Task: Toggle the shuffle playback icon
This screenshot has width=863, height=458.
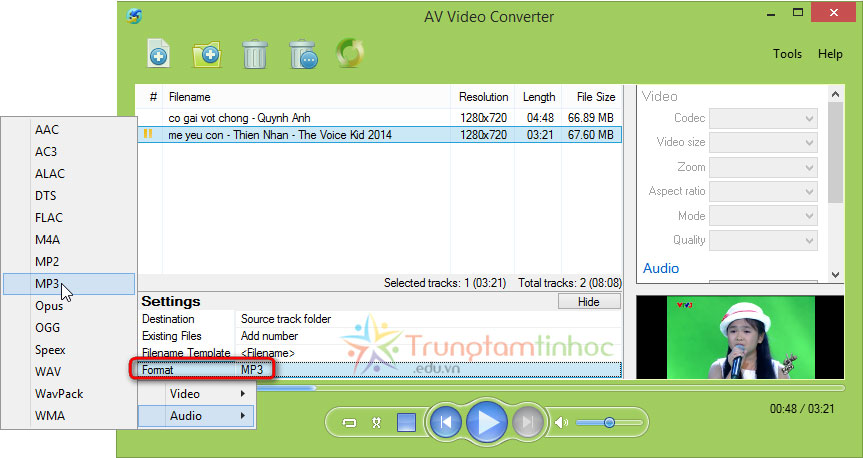Action: [376, 423]
